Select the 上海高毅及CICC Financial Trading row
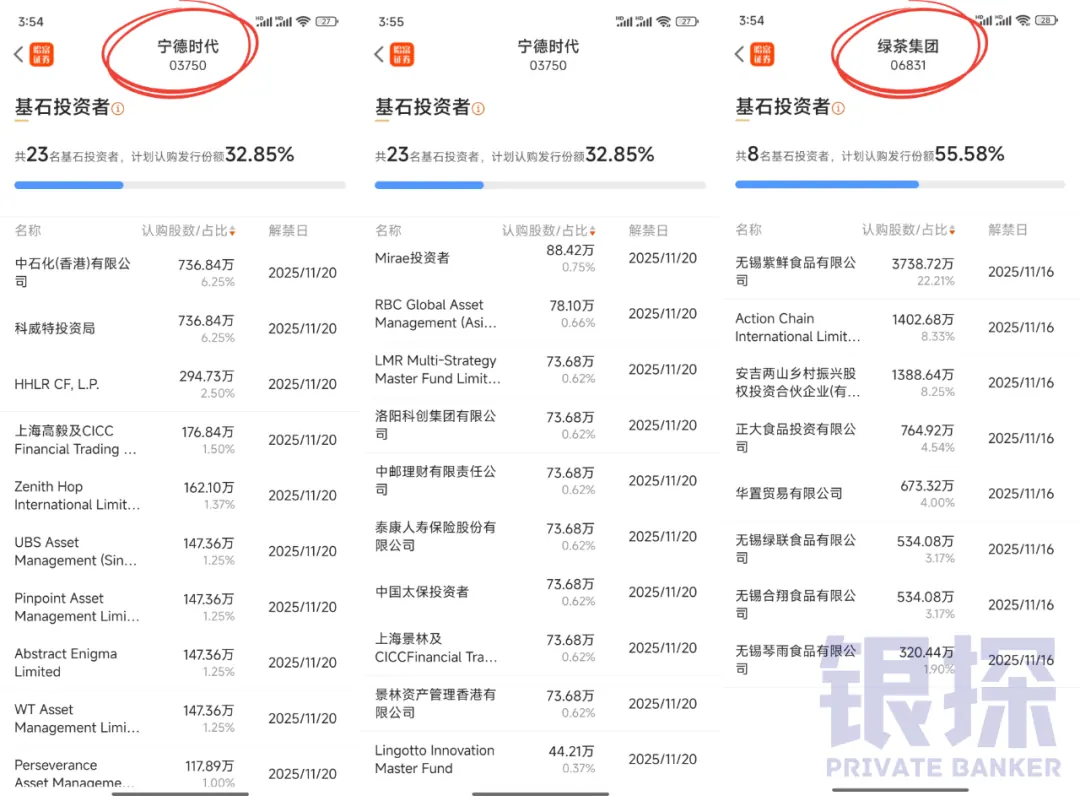The image size is (1080, 801). point(180,440)
